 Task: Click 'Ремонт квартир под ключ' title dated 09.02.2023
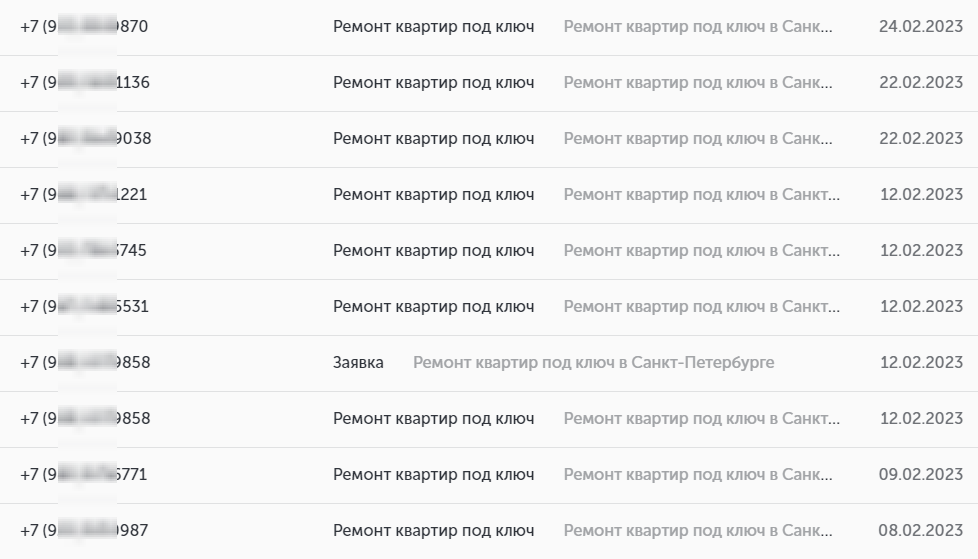coord(433,475)
